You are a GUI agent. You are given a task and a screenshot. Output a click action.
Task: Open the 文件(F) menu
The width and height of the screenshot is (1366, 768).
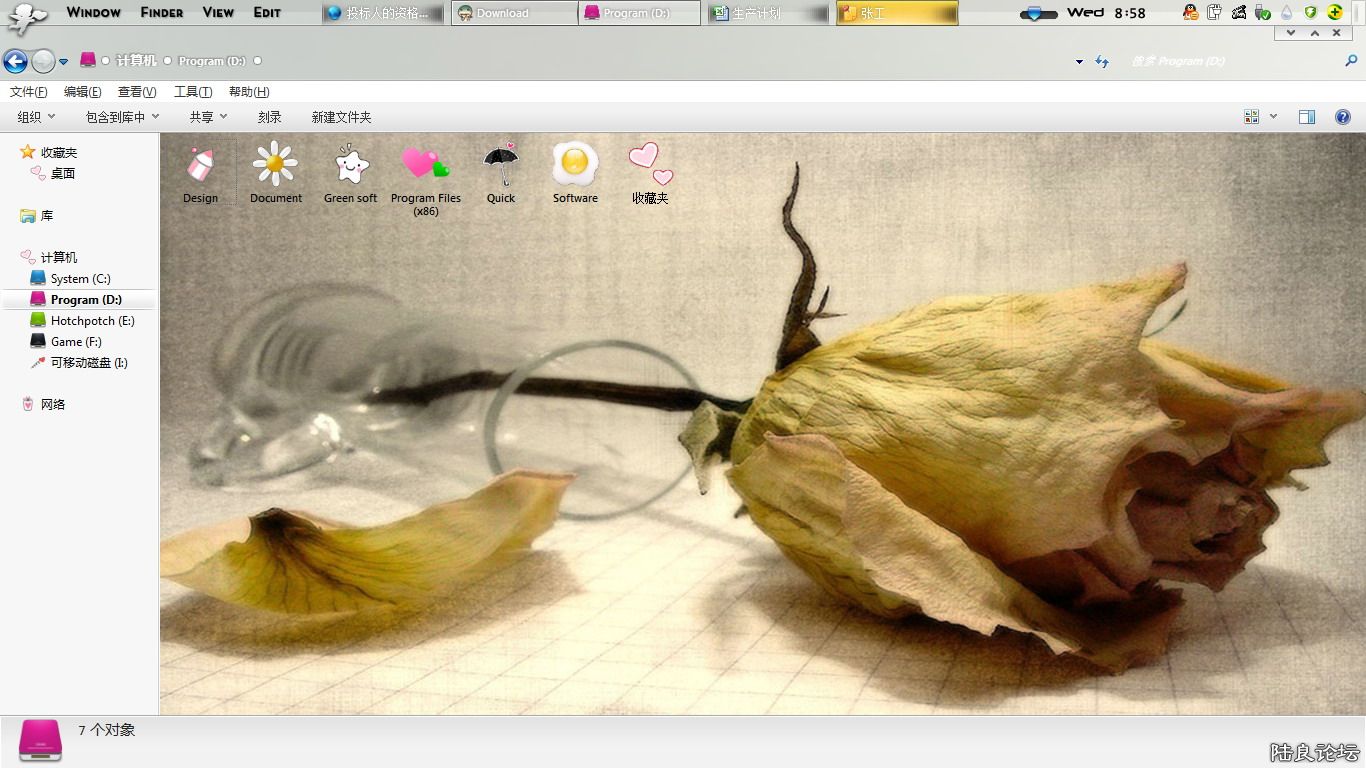pyautogui.click(x=28, y=92)
